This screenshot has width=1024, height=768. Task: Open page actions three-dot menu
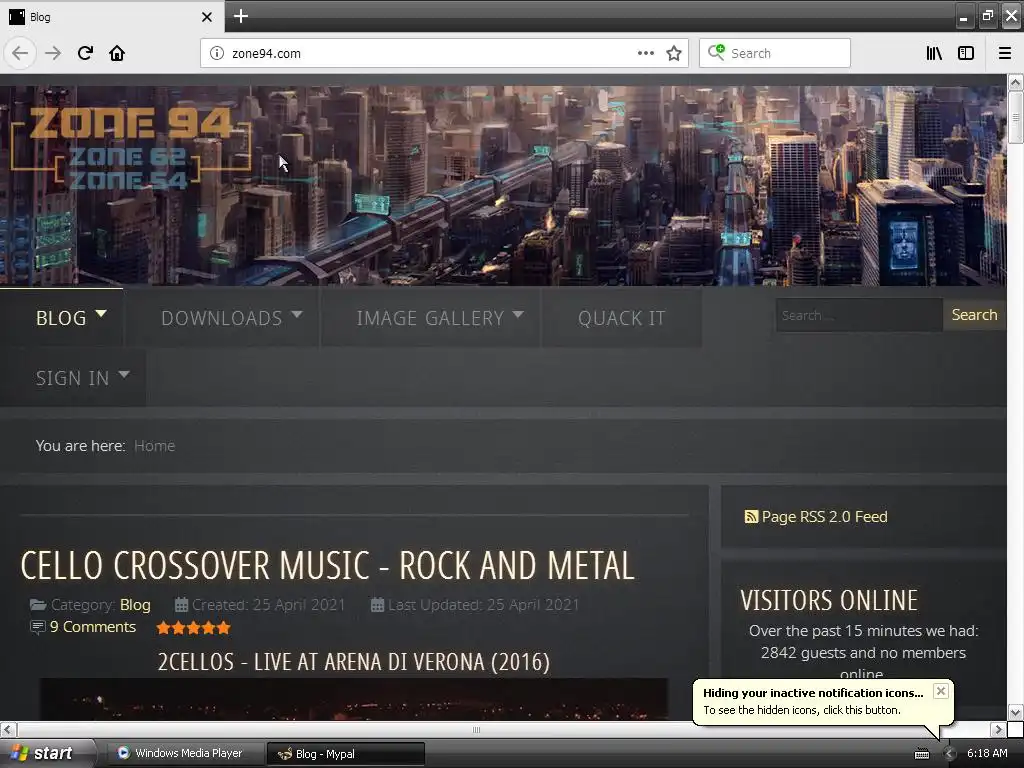coord(645,53)
